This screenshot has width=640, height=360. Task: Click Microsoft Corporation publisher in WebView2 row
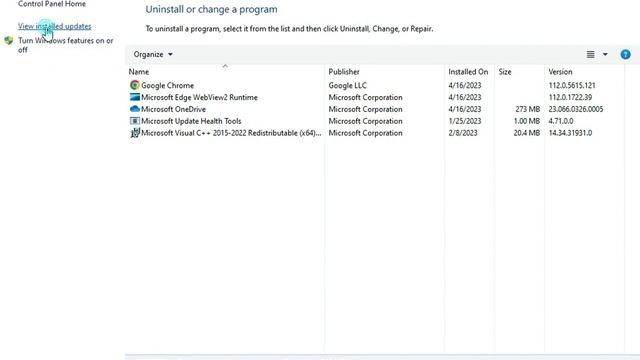click(x=365, y=97)
